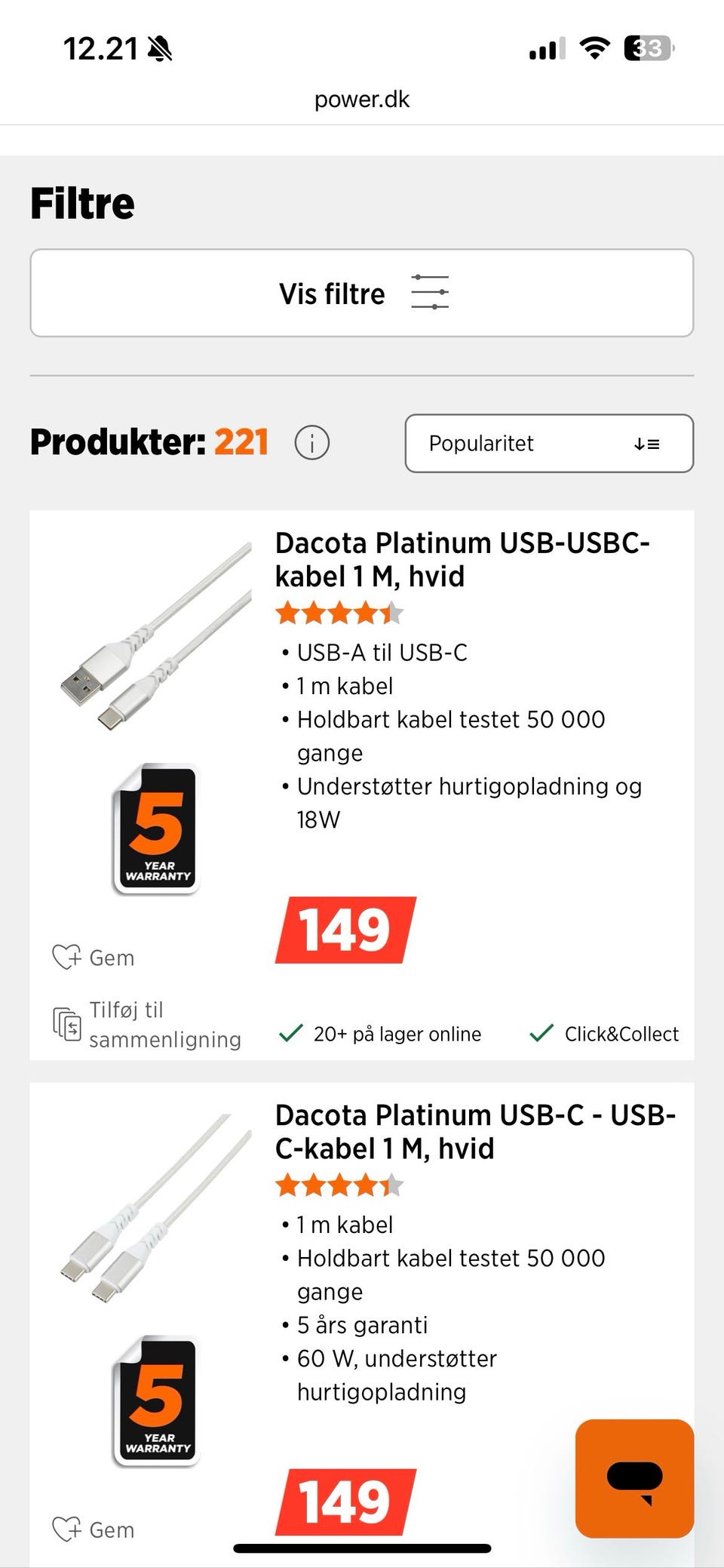The height and width of the screenshot is (1568, 724).
Task: Click the heart icon on the second product
Action: click(66, 1529)
